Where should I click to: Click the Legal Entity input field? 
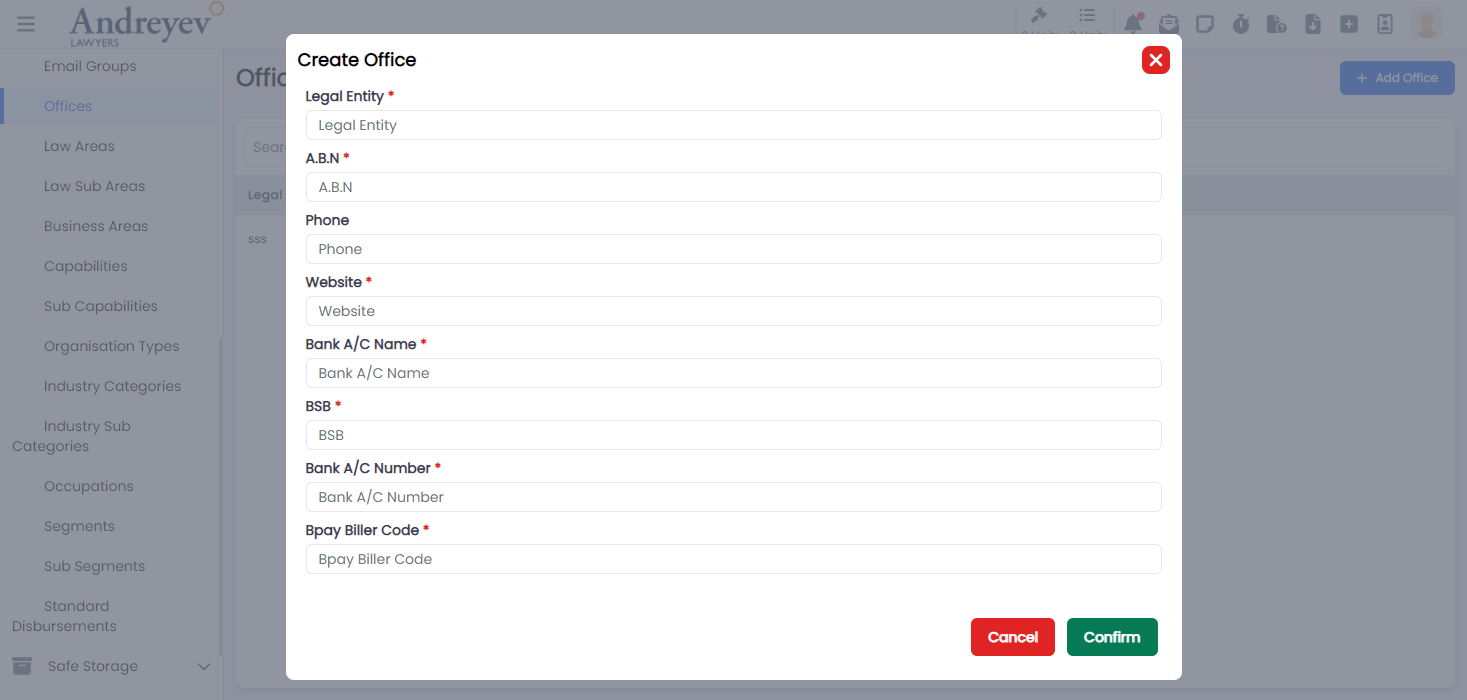pos(733,124)
